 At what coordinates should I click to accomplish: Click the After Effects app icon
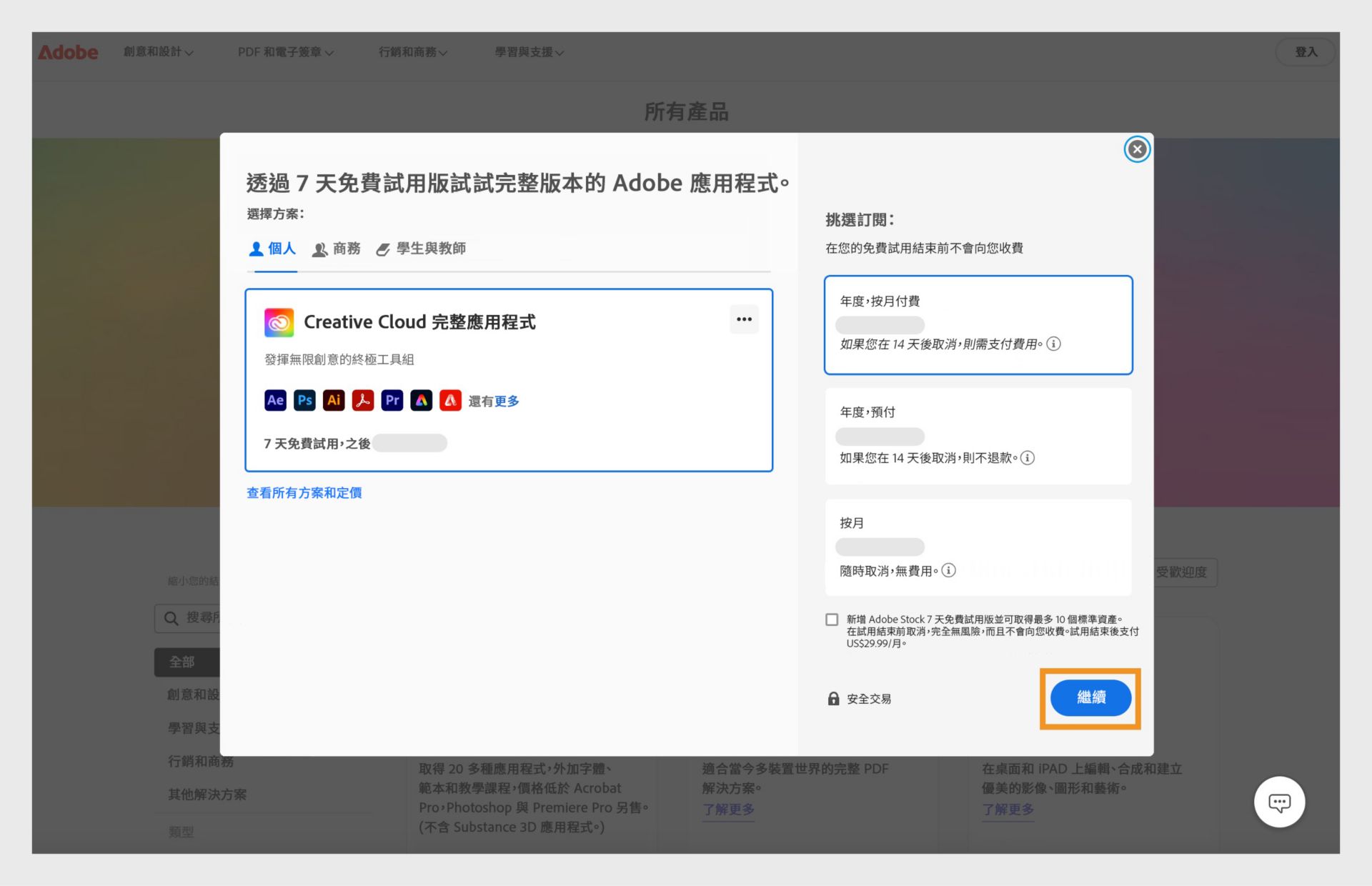point(275,400)
